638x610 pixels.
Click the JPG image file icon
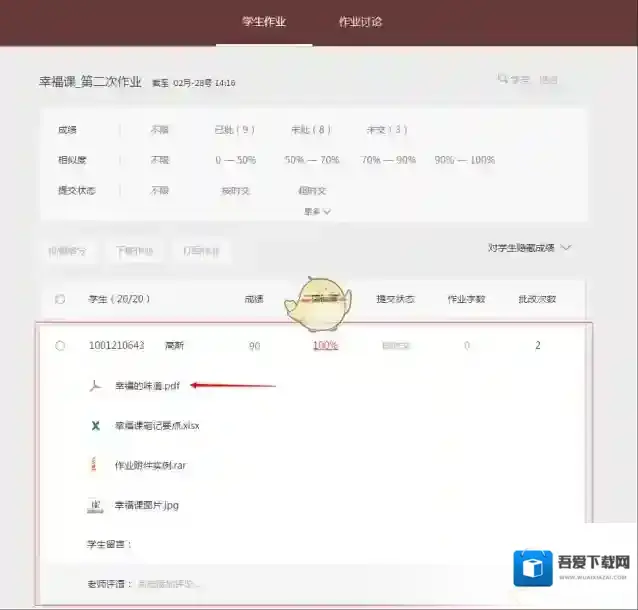point(95,506)
